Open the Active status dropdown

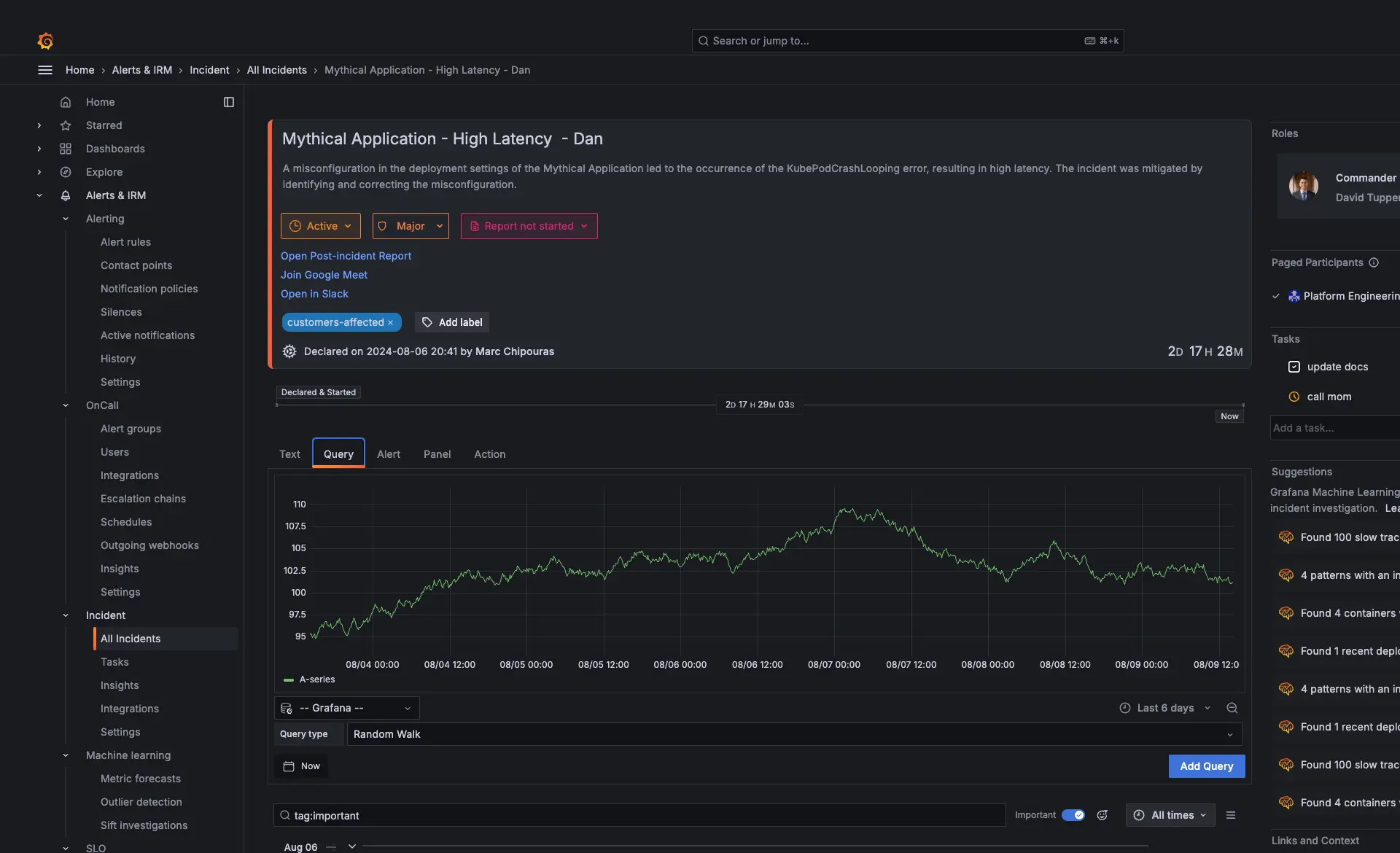point(321,226)
